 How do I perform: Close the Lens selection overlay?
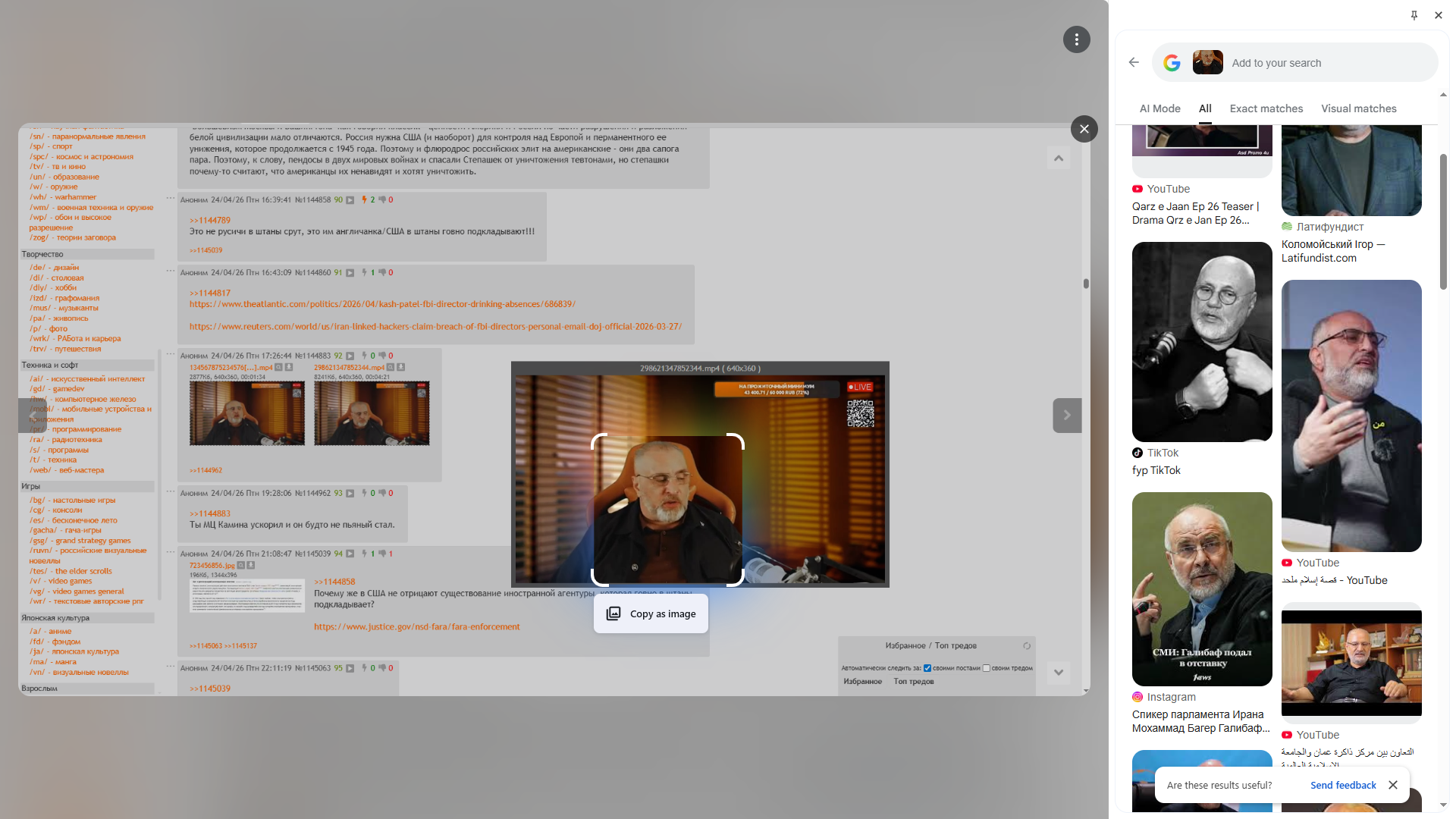pos(1084,129)
